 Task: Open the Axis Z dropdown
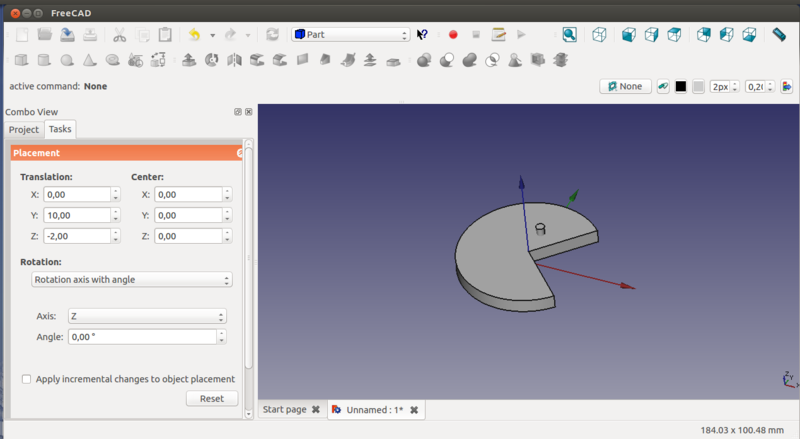click(x=145, y=316)
